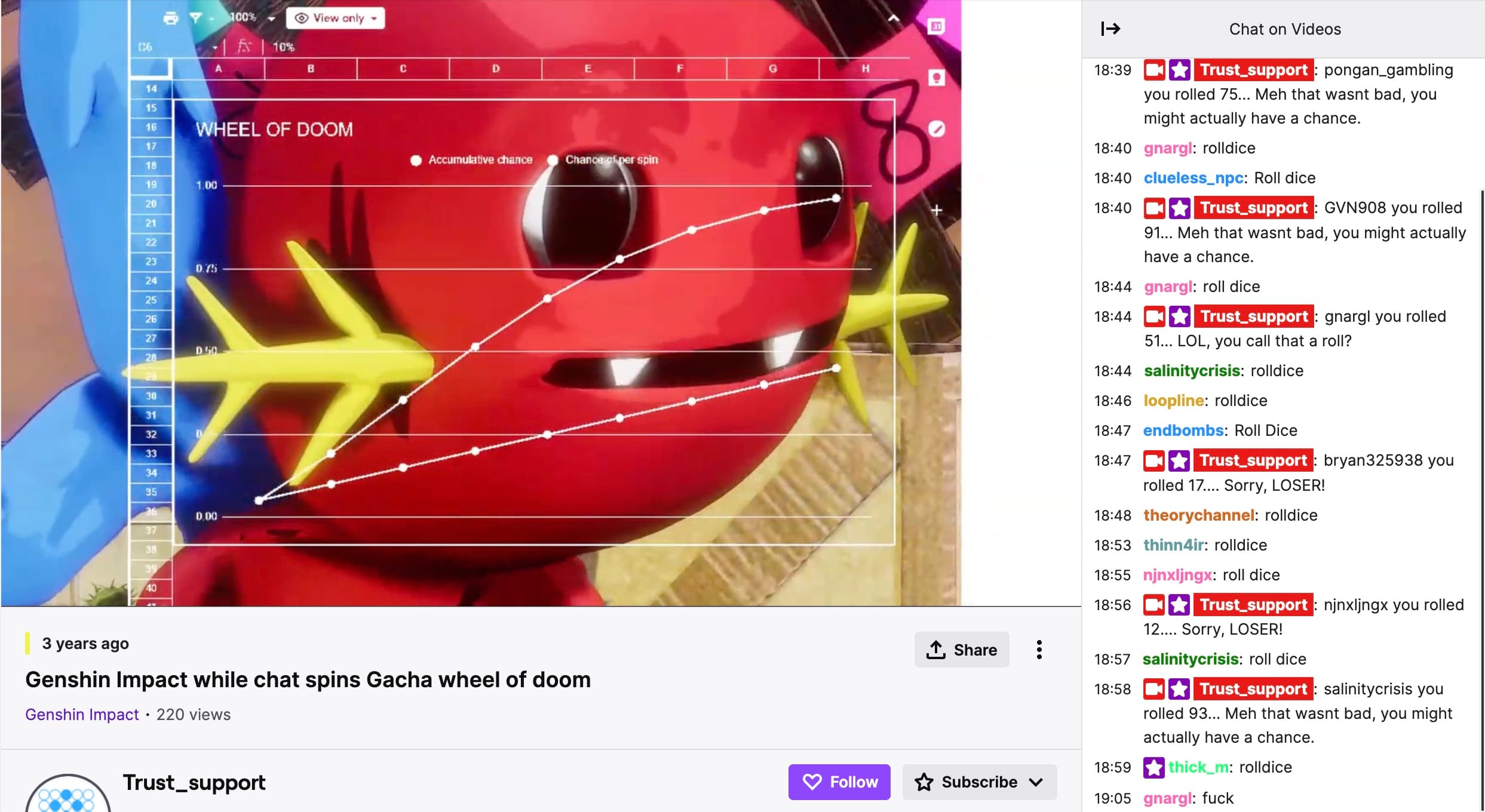Screen dimensions: 1485x812
Task: Open the Genshin Impact category link
Action: (x=82, y=714)
